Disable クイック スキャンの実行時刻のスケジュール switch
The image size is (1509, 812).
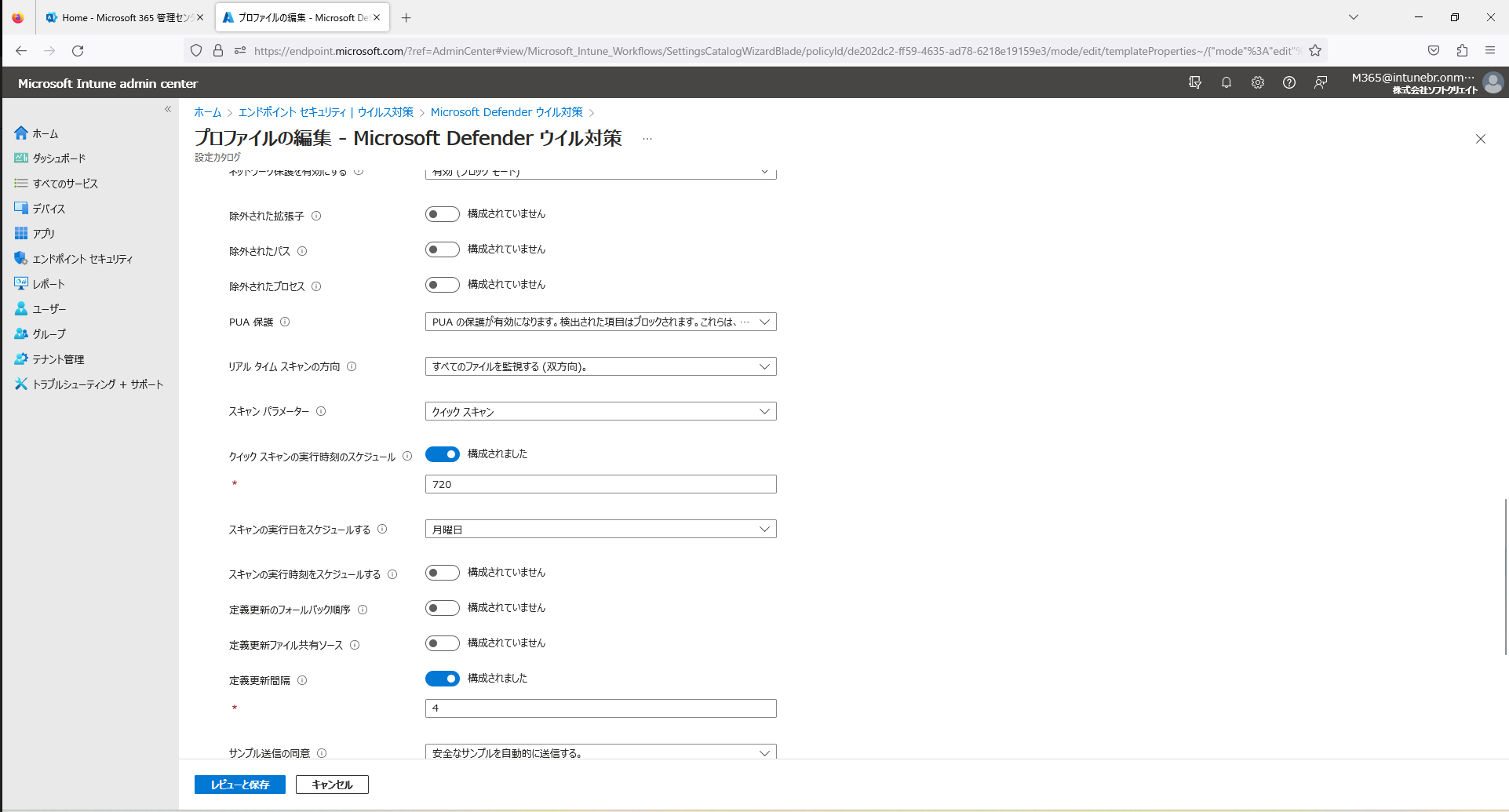tap(443, 454)
